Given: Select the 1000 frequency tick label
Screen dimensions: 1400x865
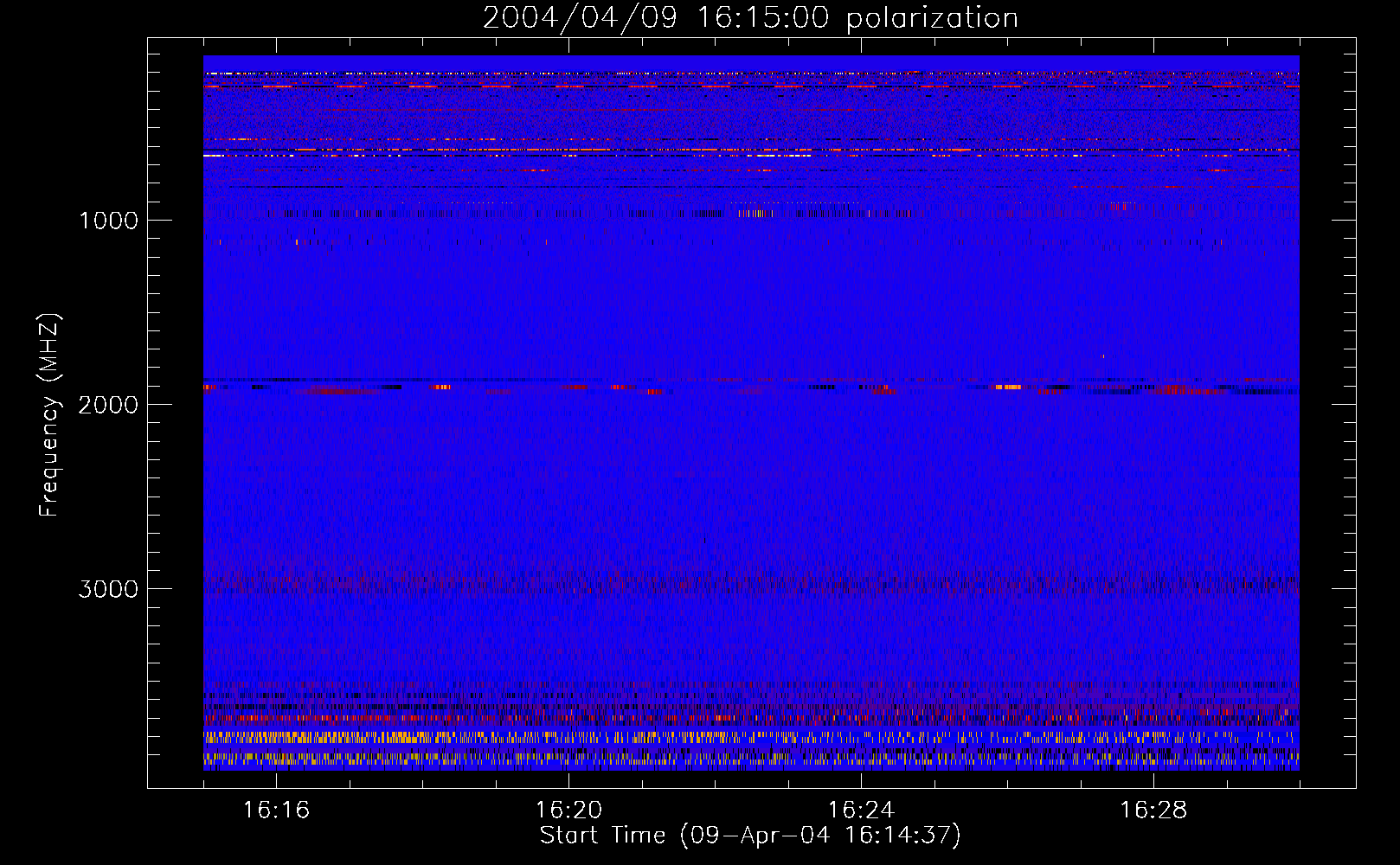Looking at the screenshot, I should click(108, 221).
